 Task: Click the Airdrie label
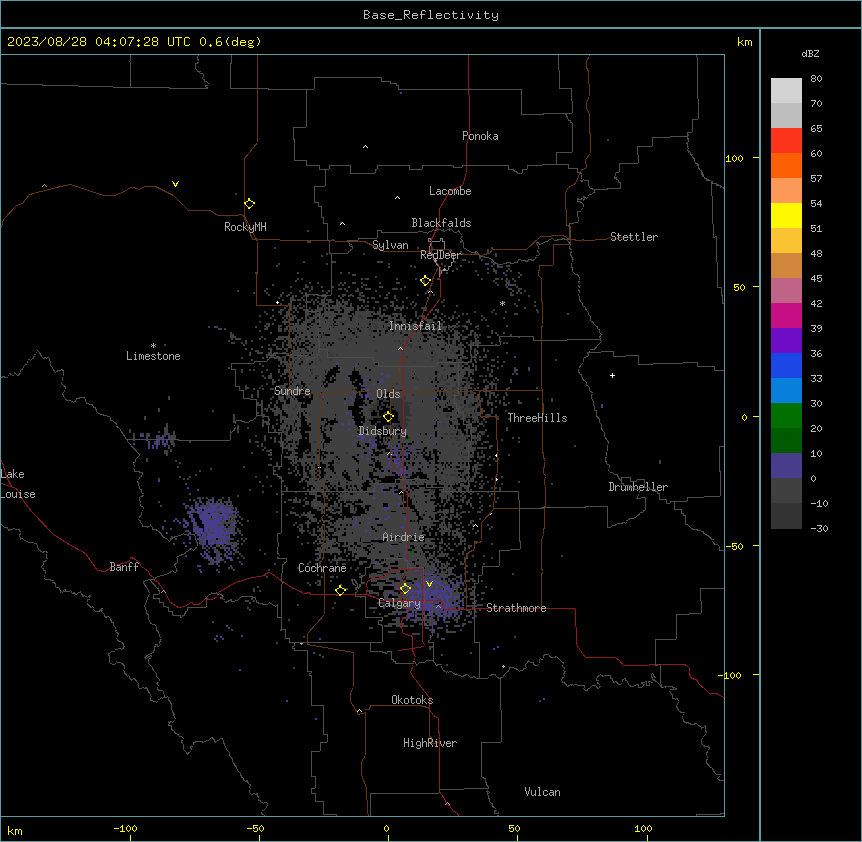click(x=404, y=537)
